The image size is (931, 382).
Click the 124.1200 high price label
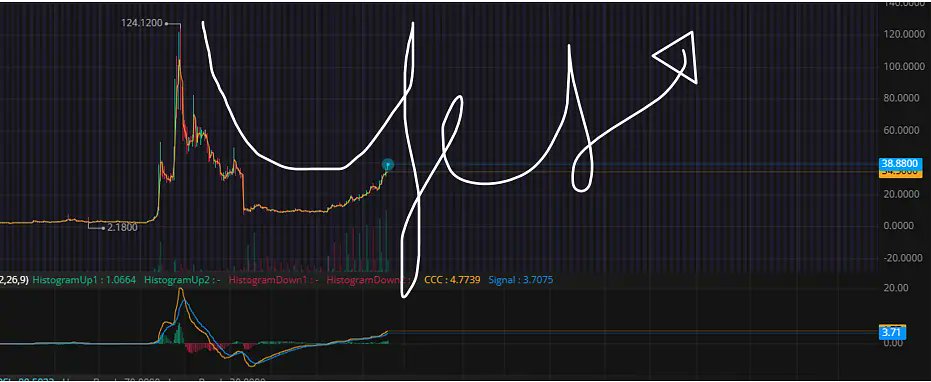click(142, 23)
